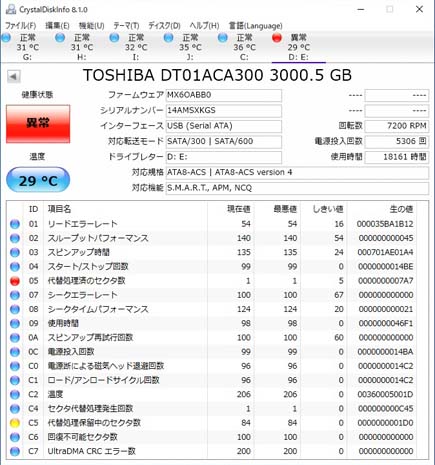Screen dimensions: 435x465
Task: Select the red D: E: drive icon
Action: tap(277, 38)
